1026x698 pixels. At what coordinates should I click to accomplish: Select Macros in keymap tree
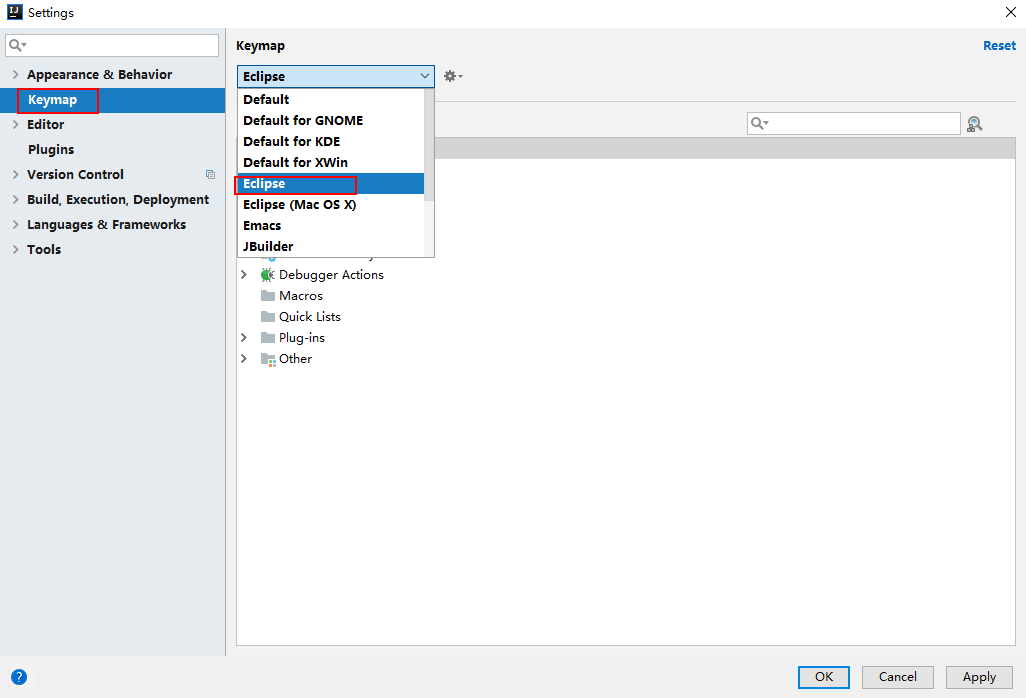[301, 296]
